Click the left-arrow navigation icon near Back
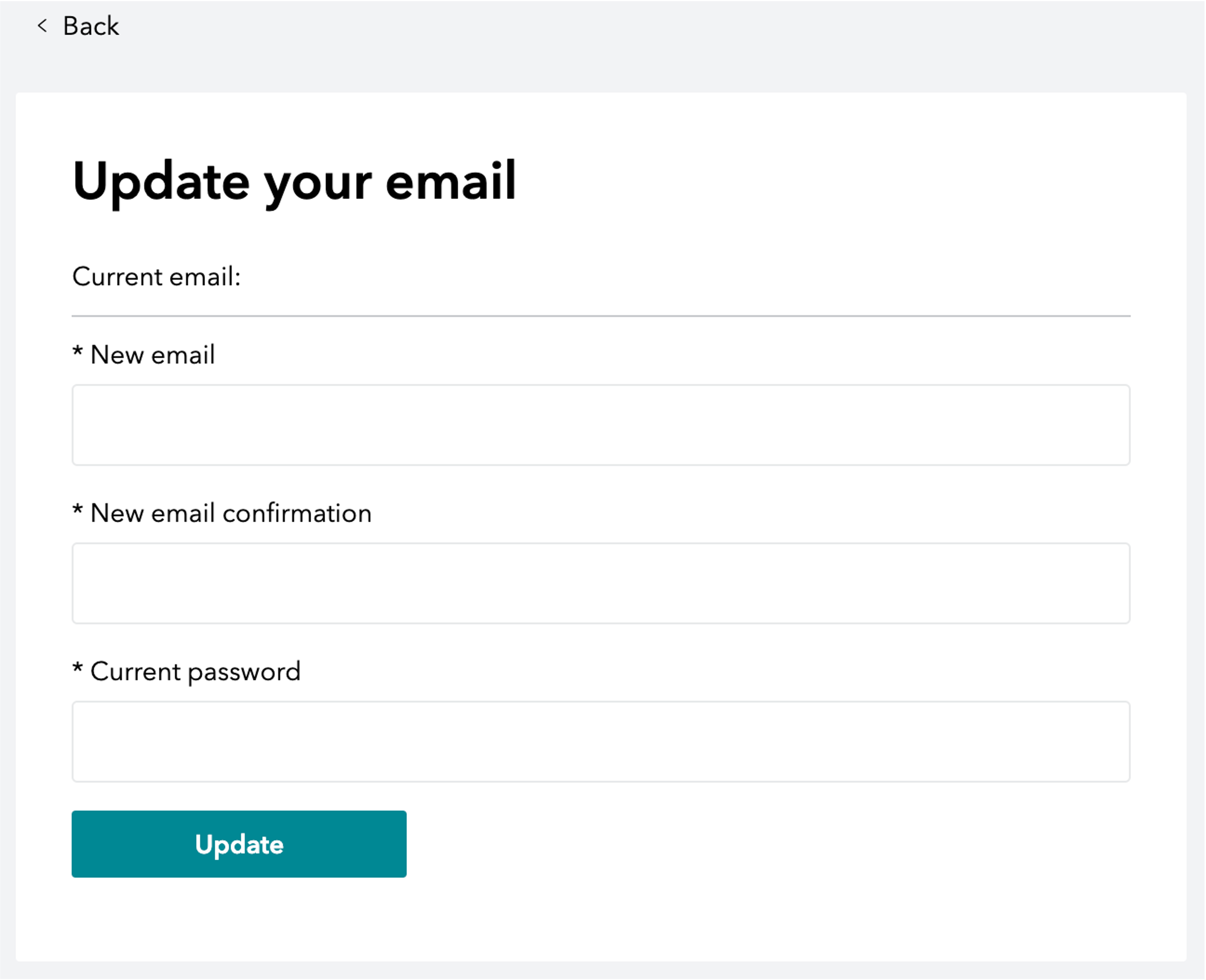 (x=42, y=26)
